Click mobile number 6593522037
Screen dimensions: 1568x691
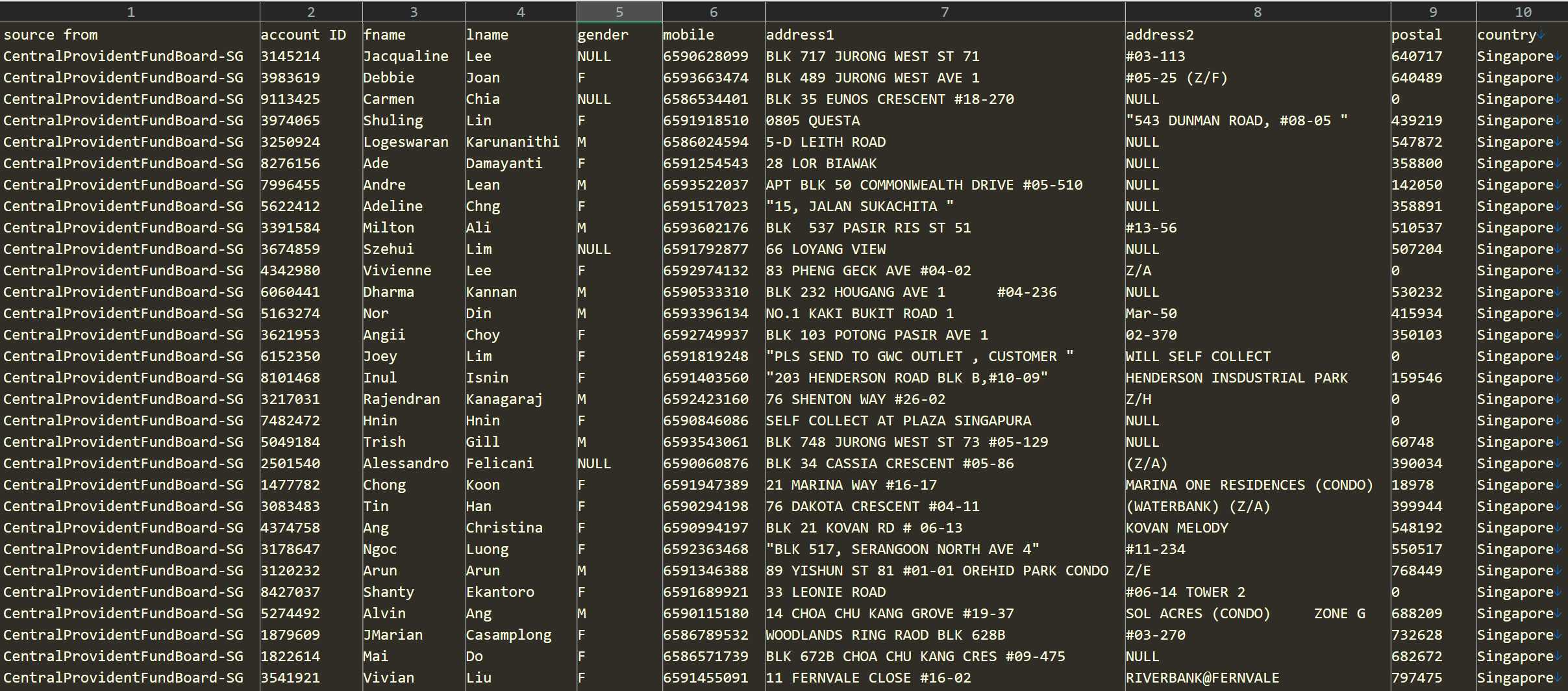705,185
